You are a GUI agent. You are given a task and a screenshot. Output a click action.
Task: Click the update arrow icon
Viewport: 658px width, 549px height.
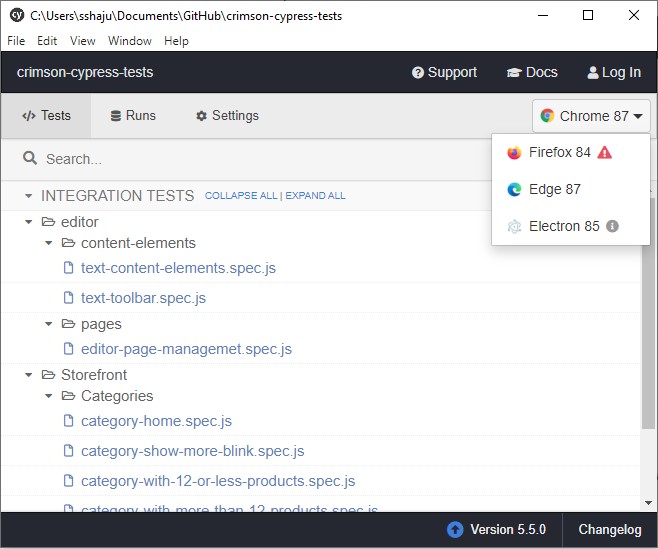(455, 530)
